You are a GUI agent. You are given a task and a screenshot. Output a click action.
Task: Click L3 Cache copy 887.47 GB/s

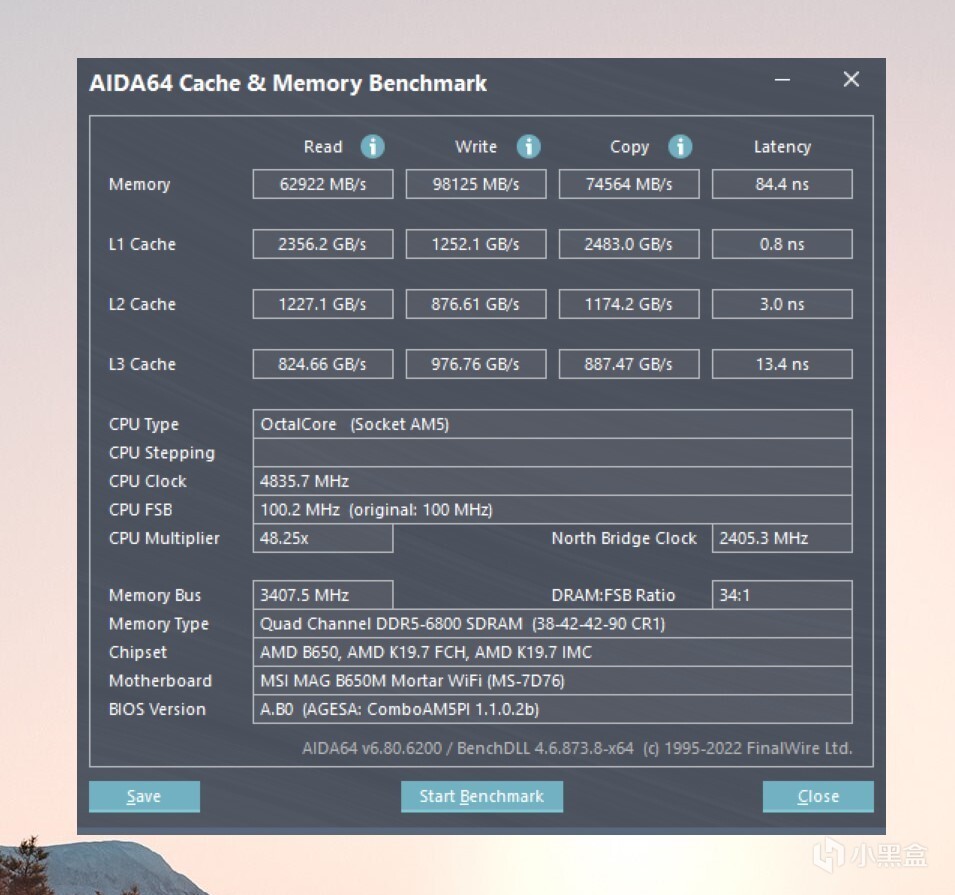pyautogui.click(x=629, y=364)
